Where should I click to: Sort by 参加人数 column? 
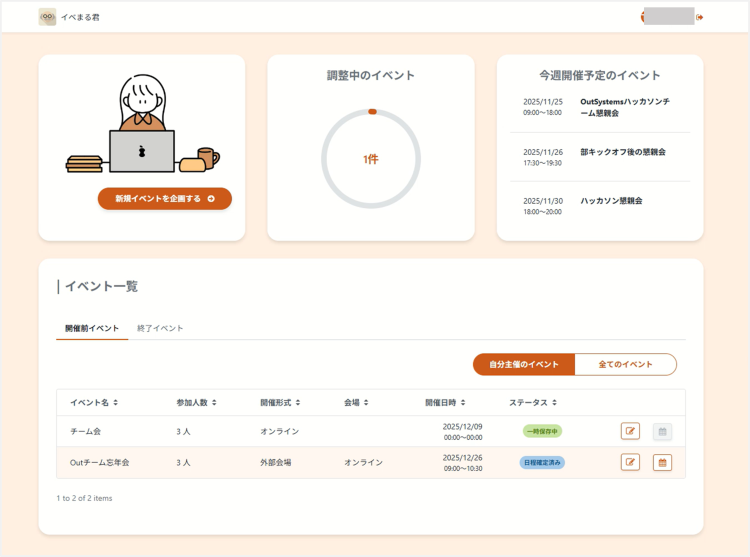click(x=196, y=402)
